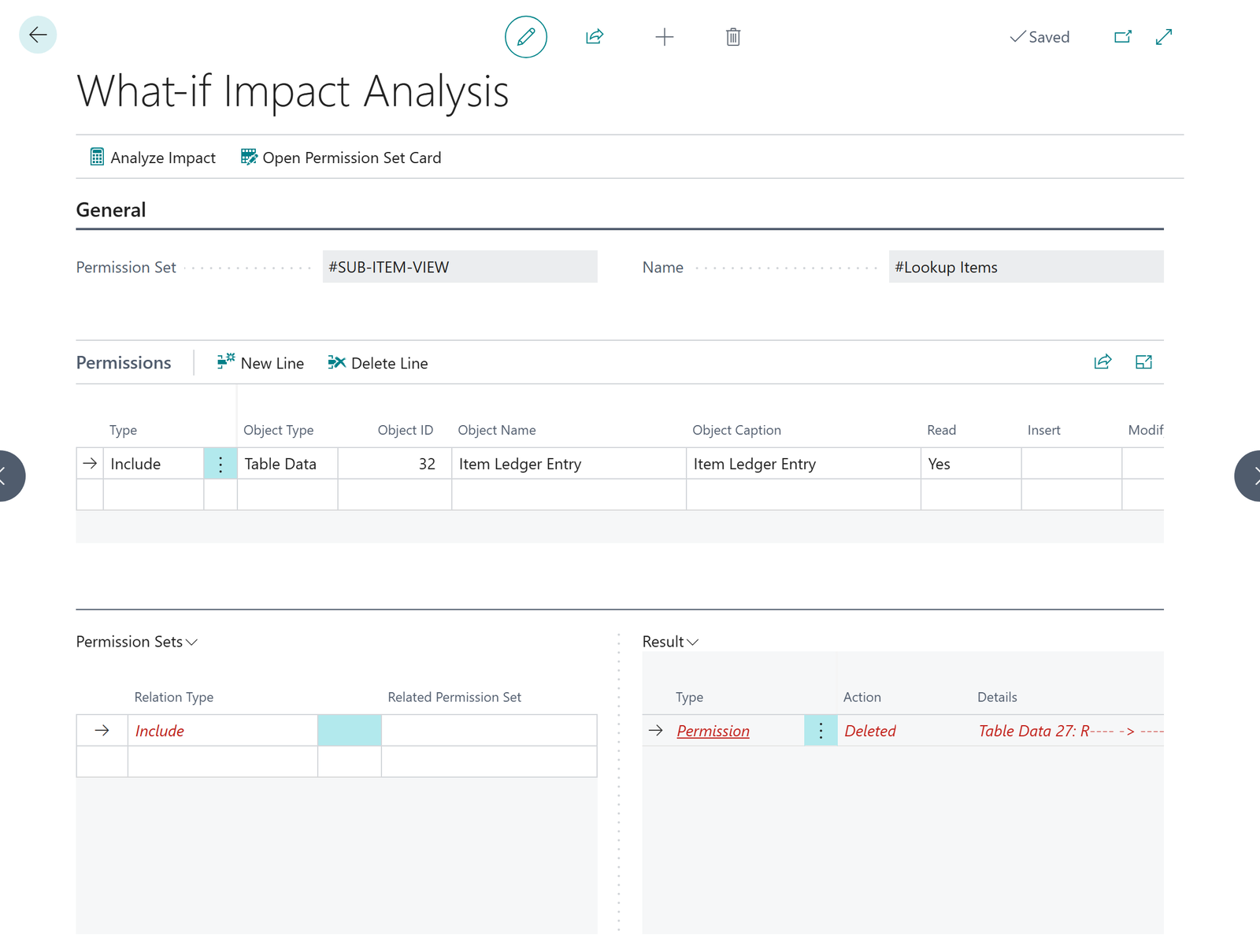
Task: Go to the previous record arrow
Action: 11,476
